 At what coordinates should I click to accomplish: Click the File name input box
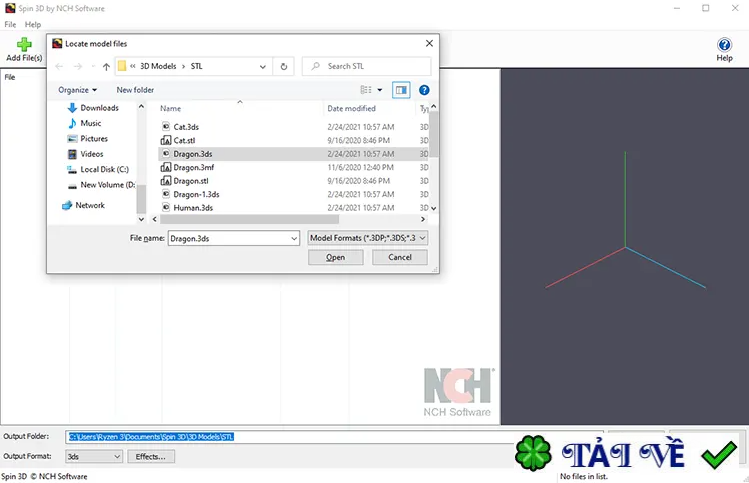pyautogui.click(x=229, y=238)
